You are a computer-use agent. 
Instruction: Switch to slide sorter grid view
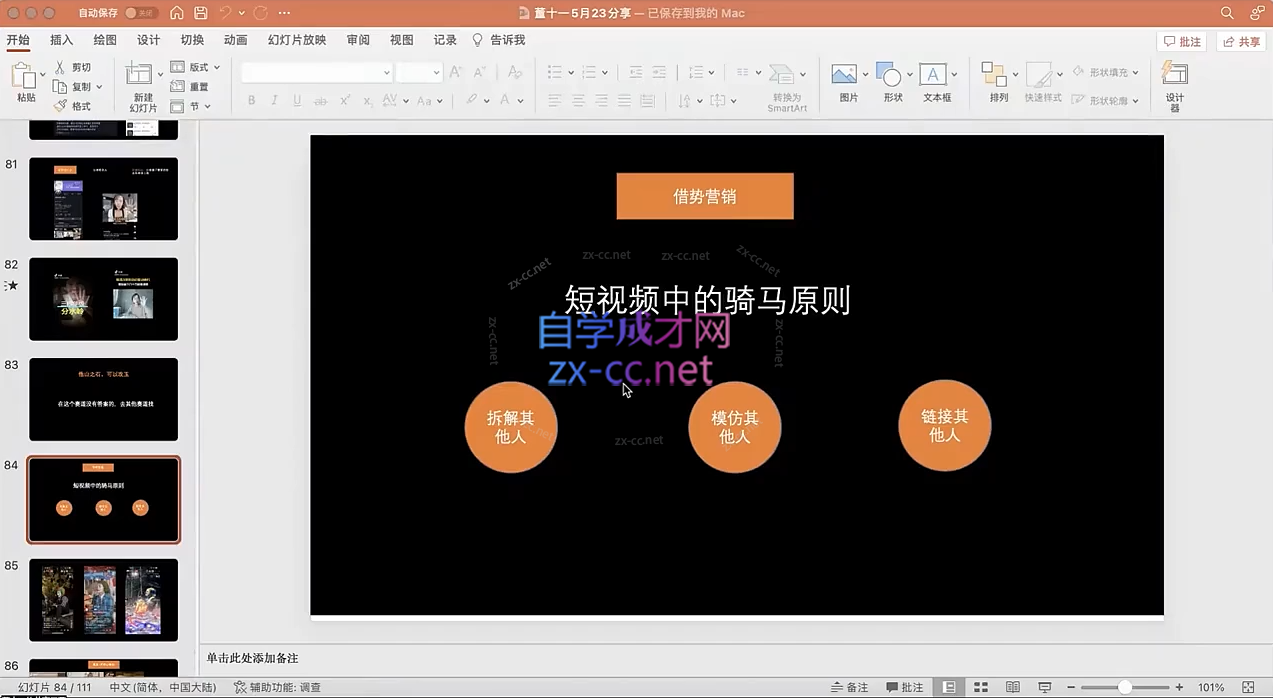[x=981, y=687]
